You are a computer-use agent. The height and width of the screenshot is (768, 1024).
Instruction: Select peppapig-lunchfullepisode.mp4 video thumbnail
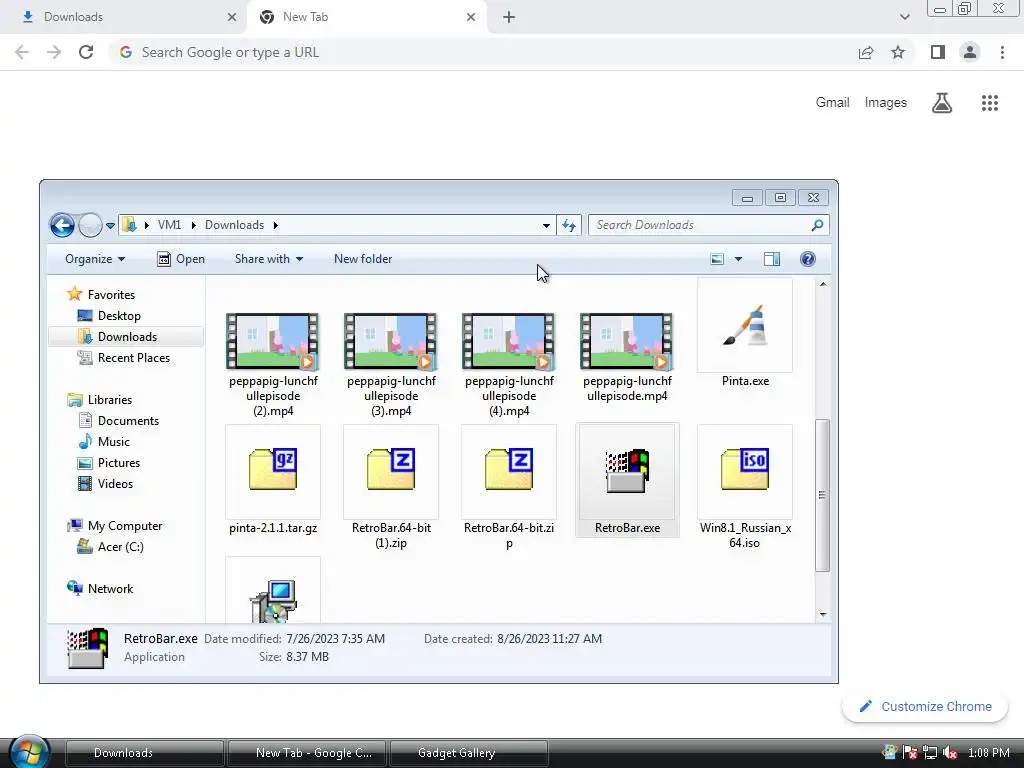[x=627, y=342]
